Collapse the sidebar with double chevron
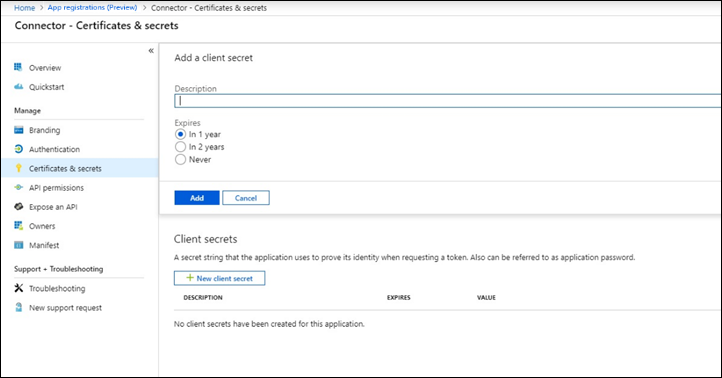 pos(151,51)
